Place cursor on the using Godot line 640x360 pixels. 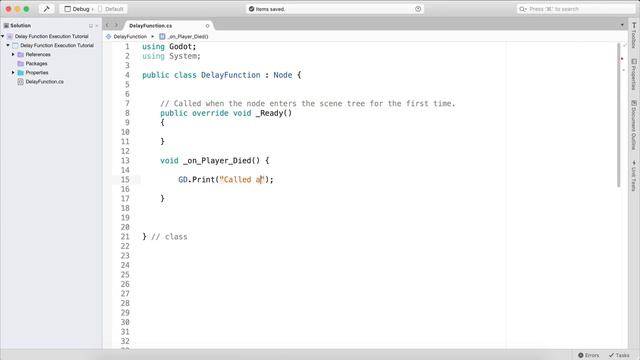click(169, 47)
